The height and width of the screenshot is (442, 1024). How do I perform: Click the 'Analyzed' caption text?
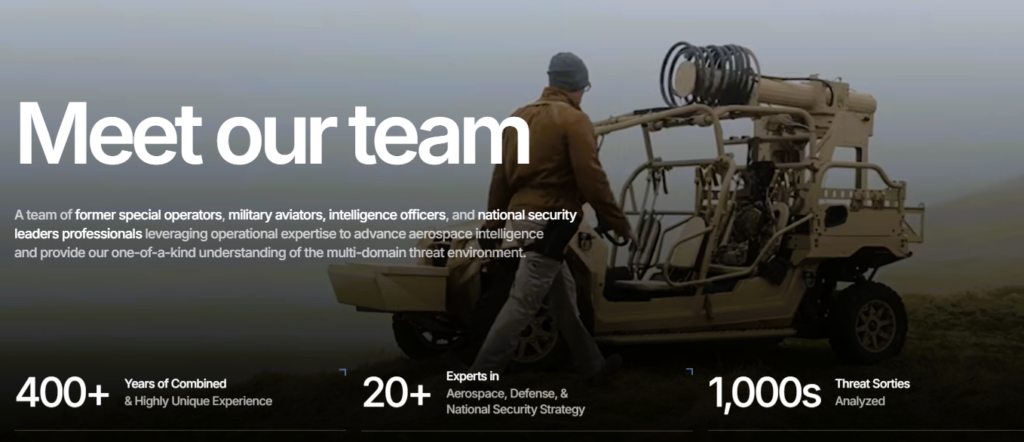pos(860,402)
